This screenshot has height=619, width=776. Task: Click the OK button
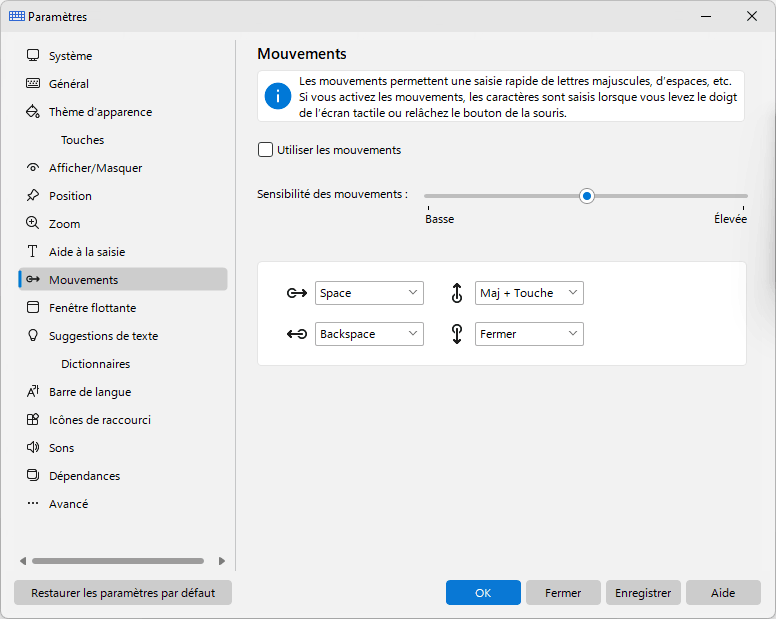coord(483,593)
